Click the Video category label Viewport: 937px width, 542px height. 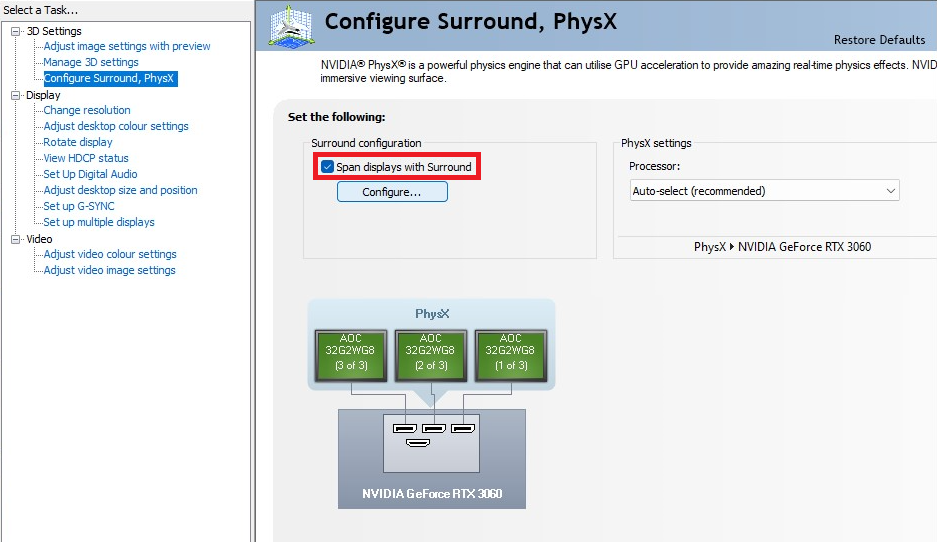[39, 239]
